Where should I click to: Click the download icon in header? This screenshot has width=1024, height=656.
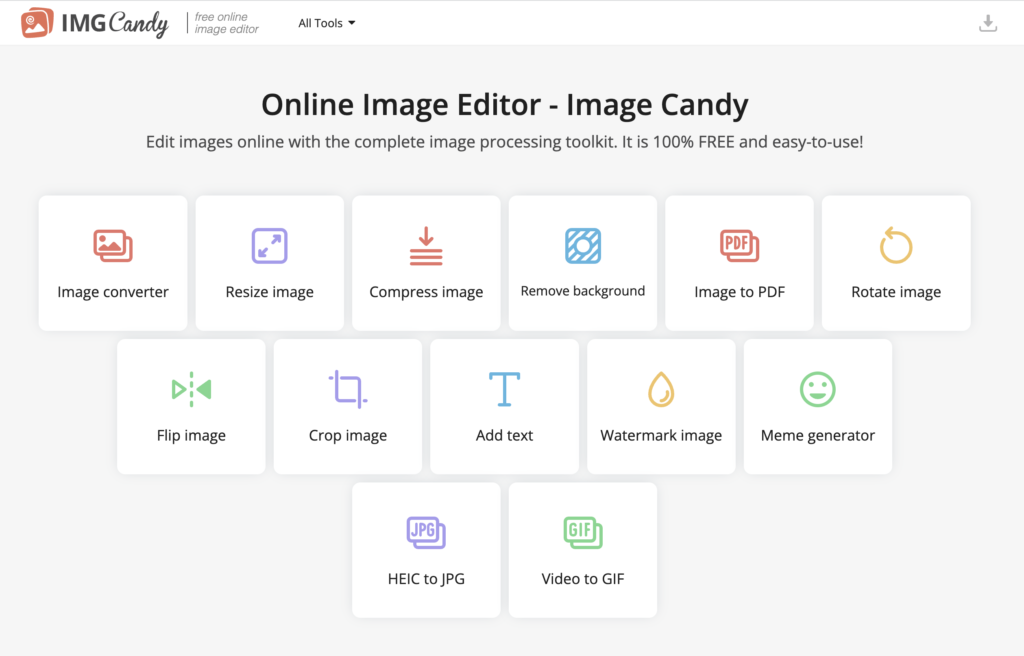(x=988, y=24)
